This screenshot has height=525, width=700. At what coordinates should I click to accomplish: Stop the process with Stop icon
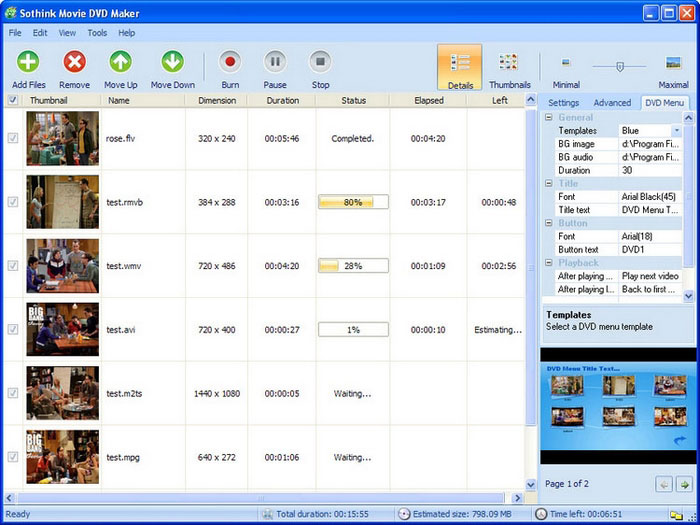(x=320, y=62)
